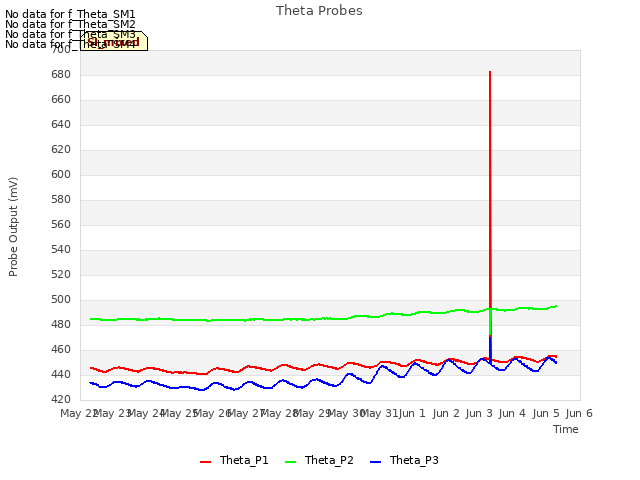640x480 pixels.
Task: Click the '600' y-axis tick label
Action: click(61, 175)
